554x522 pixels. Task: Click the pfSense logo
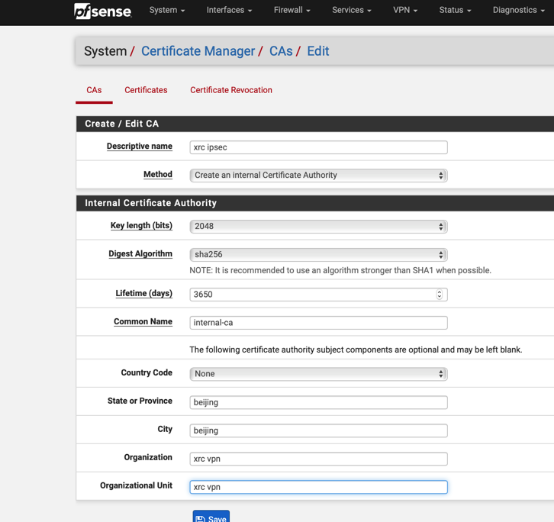pos(103,11)
